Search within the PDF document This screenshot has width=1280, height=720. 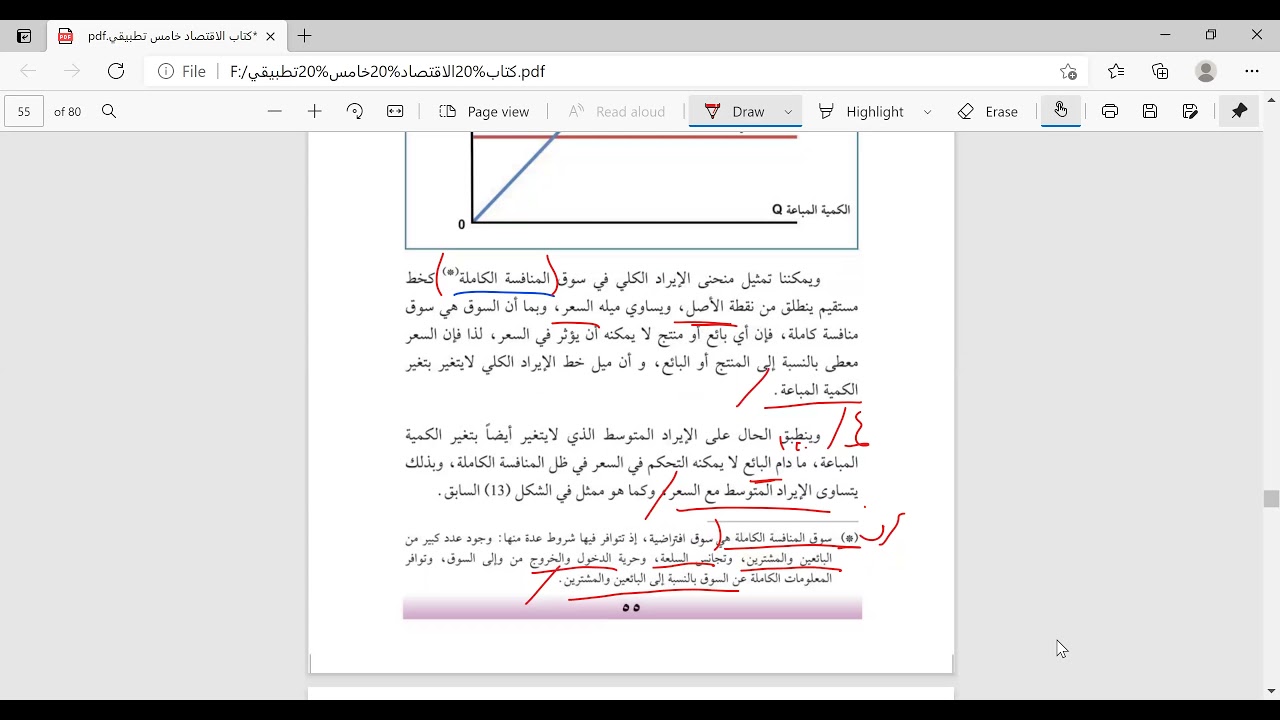click(109, 111)
